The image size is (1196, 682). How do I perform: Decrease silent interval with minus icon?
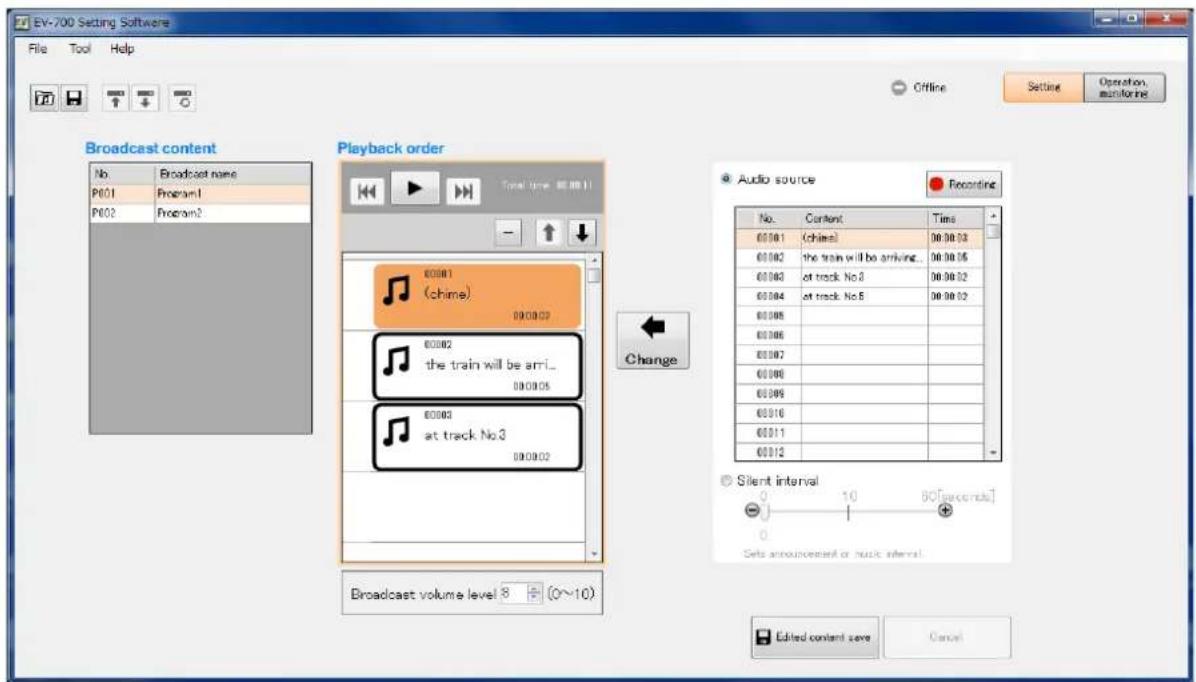click(751, 510)
